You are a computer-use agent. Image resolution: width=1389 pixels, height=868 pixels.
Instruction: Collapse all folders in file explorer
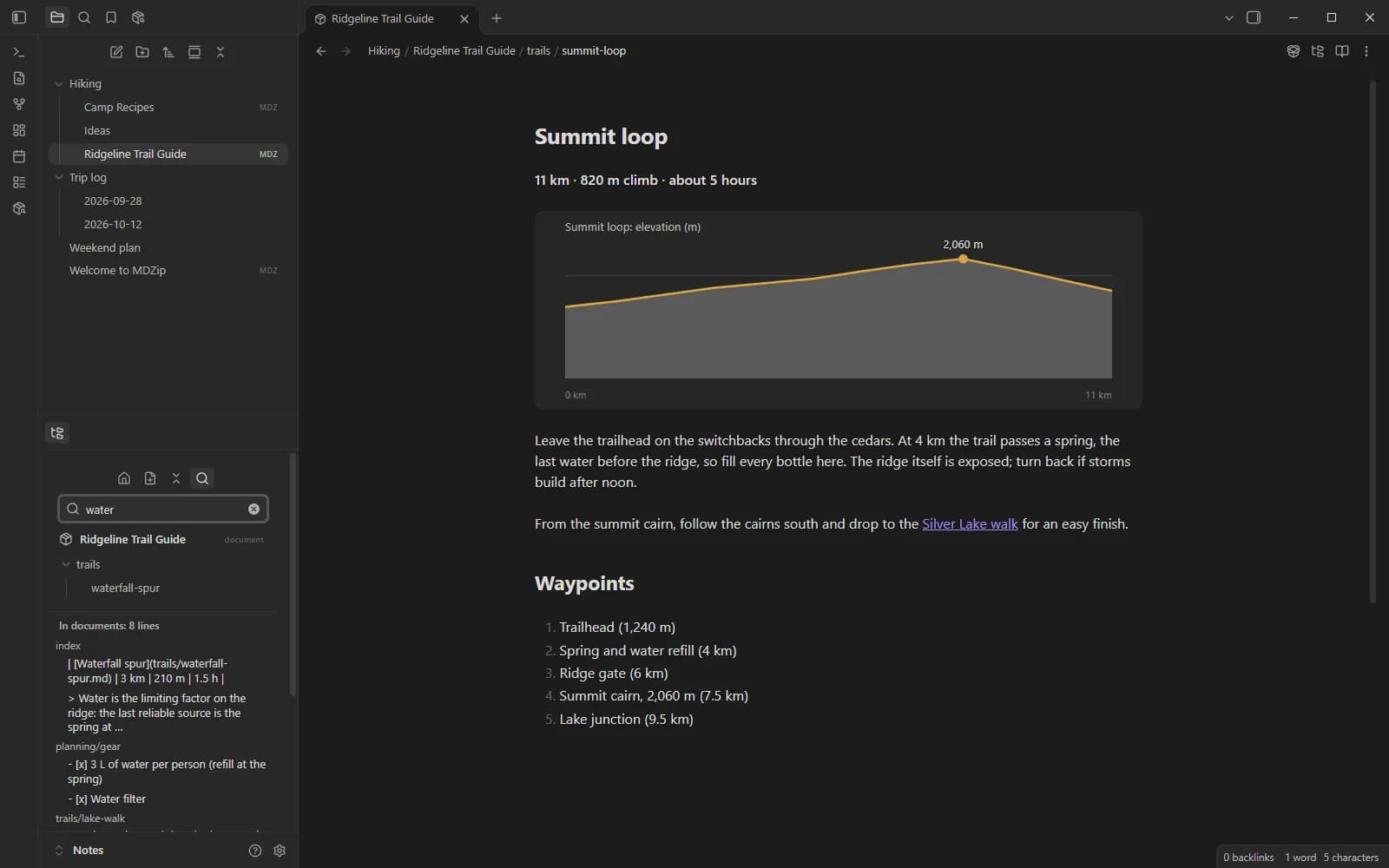click(x=221, y=52)
